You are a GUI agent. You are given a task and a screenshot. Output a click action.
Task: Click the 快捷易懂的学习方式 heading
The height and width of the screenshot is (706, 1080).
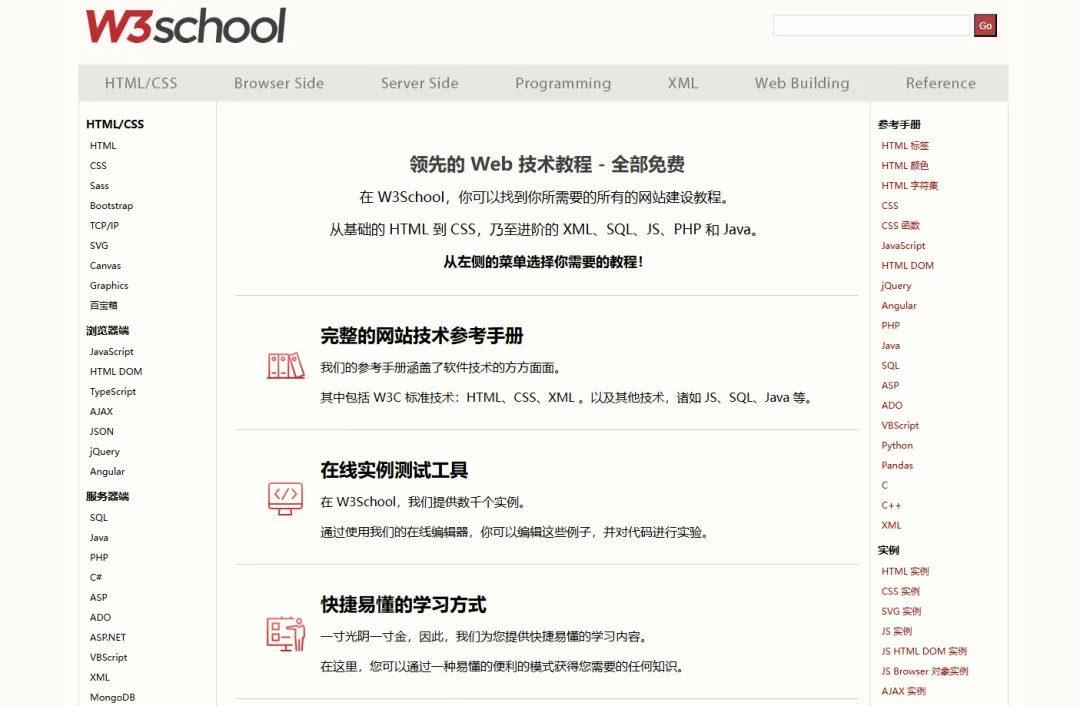(x=403, y=605)
